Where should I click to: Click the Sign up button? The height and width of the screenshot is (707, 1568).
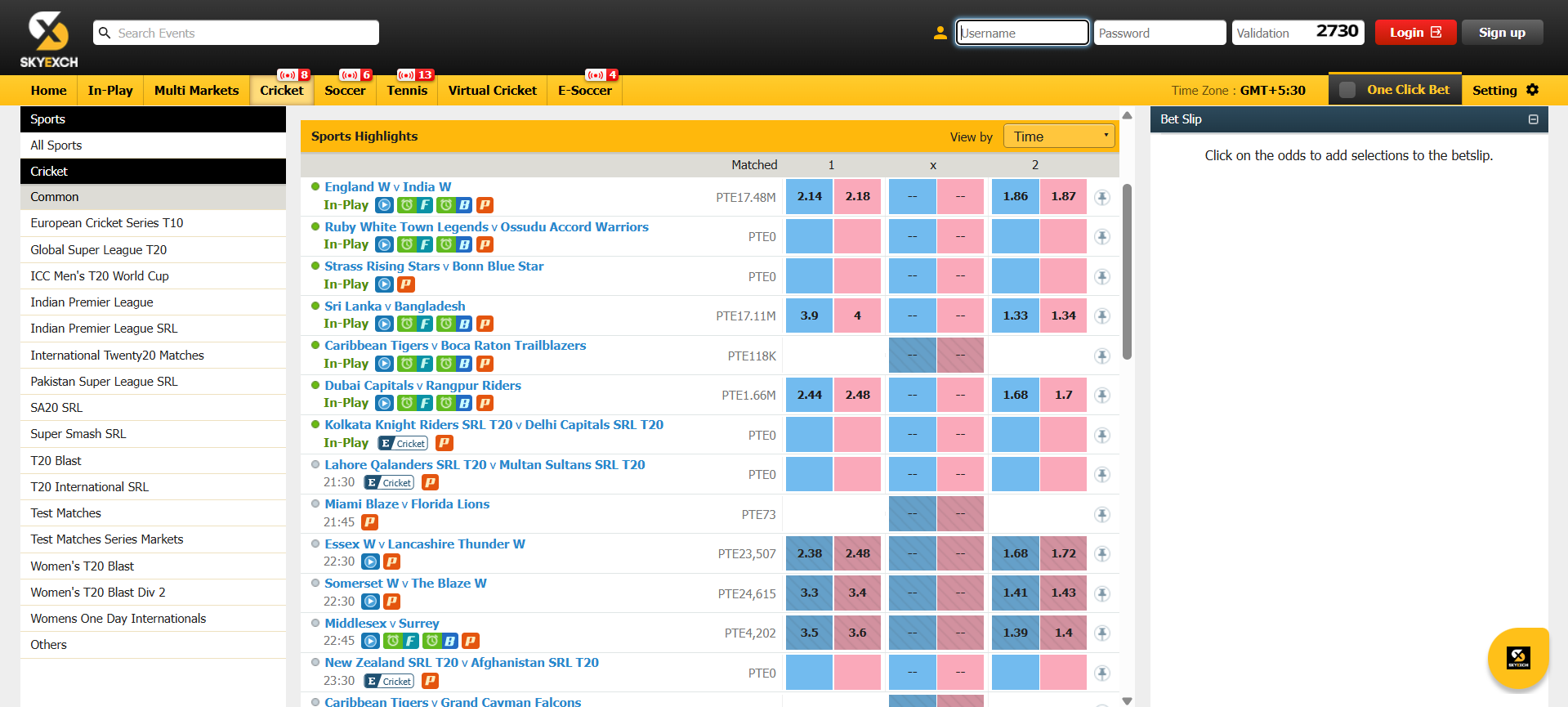click(x=1502, y=33)
